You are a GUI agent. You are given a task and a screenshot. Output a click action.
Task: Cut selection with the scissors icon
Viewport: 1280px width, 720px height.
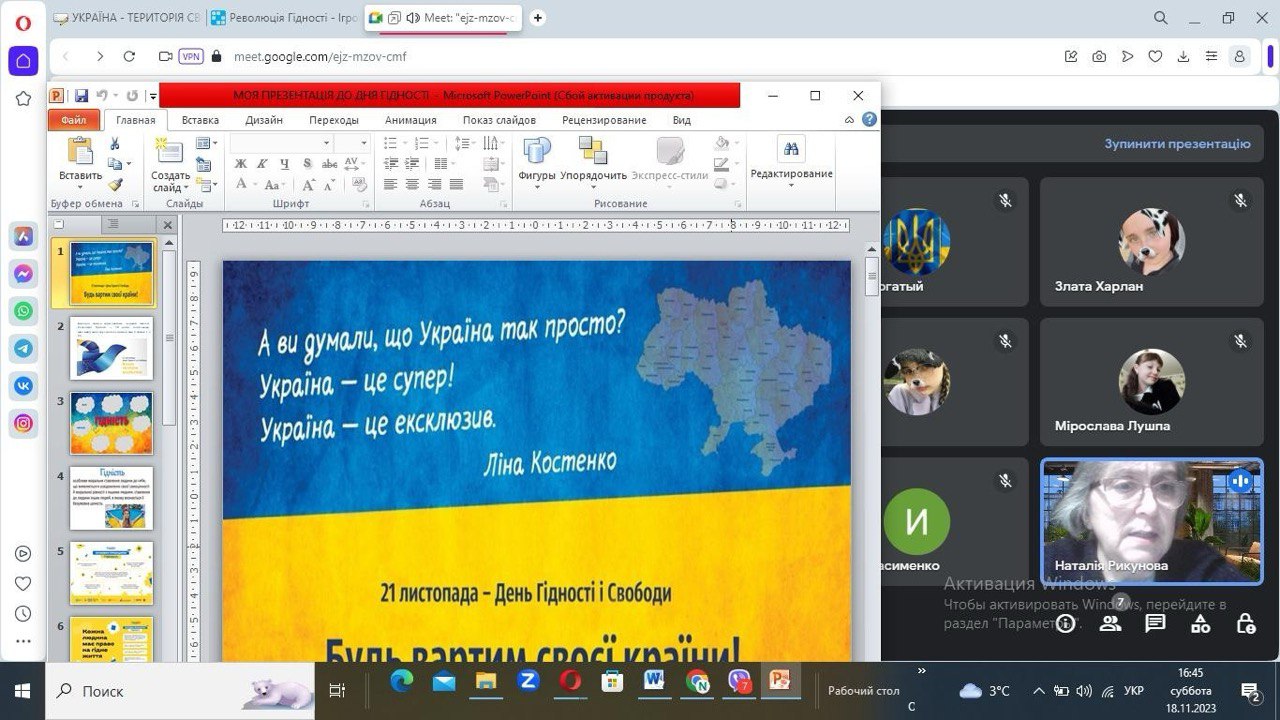tap(115, 144)
